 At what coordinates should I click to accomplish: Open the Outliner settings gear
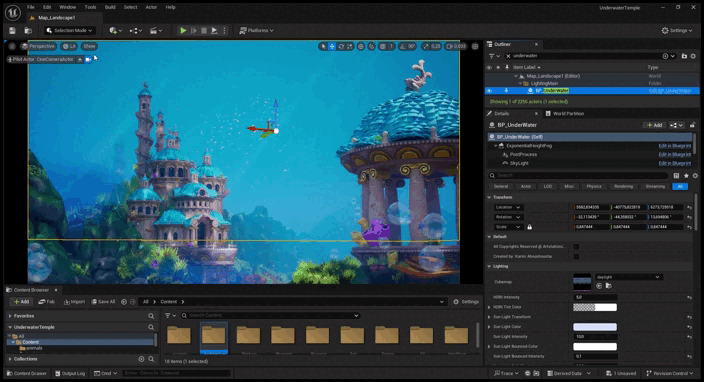coord(693,56)
